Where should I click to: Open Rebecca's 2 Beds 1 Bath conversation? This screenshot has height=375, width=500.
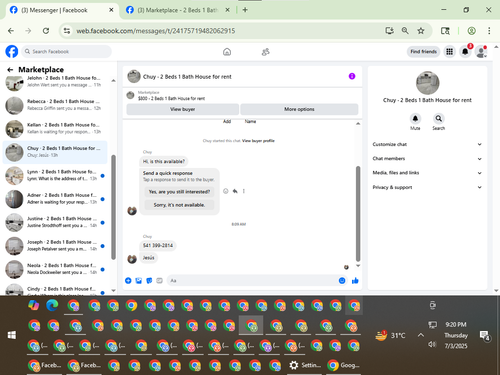(x=55, y=105)
